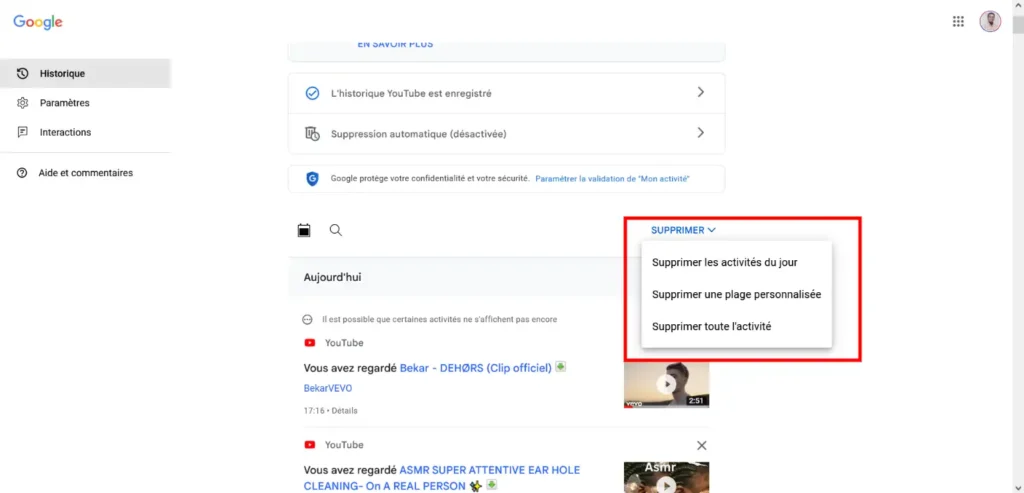
Task: Open the calendar date filter icon
Action: [x=304, y=230]
